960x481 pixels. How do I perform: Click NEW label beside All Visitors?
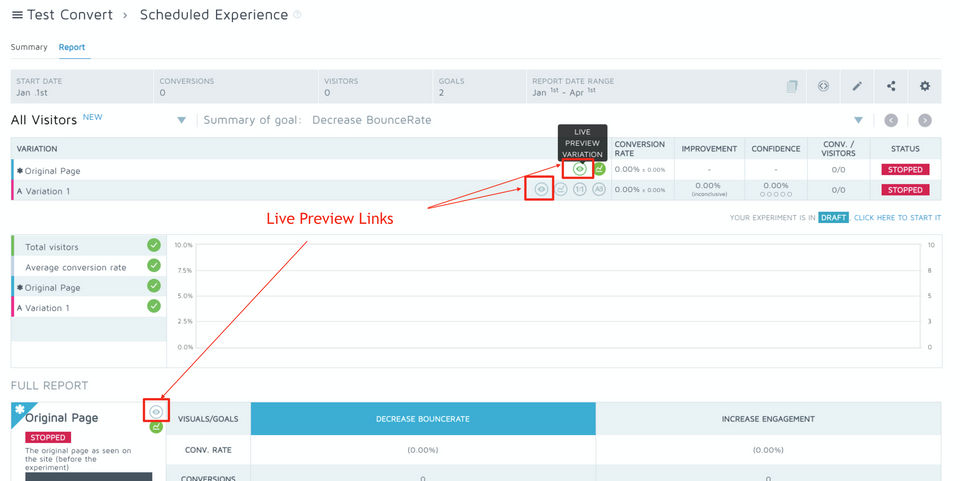click(92, 117)
